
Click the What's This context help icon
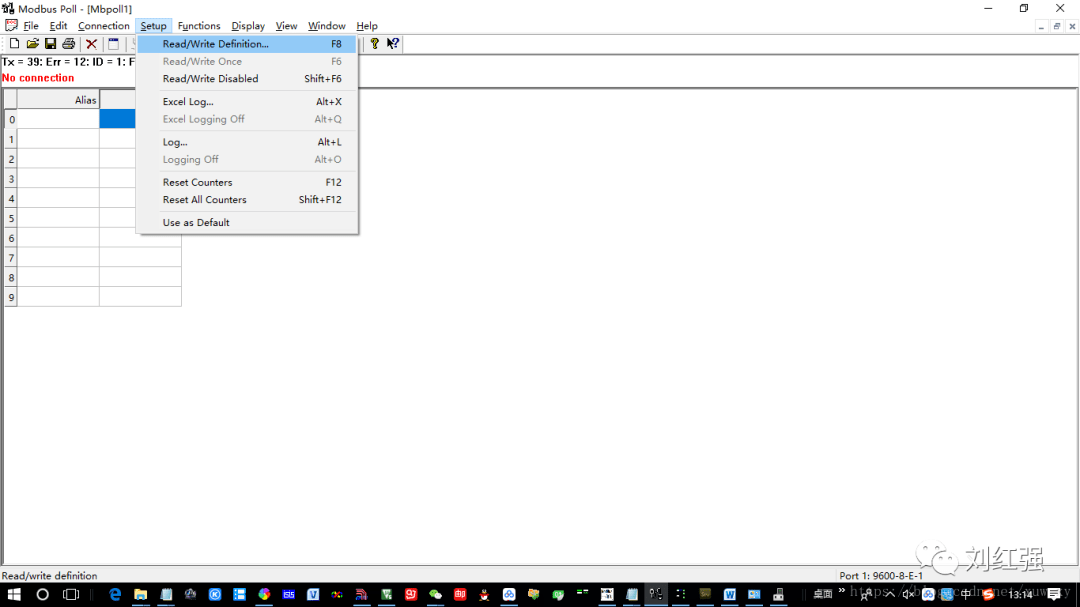pos(393,44)
